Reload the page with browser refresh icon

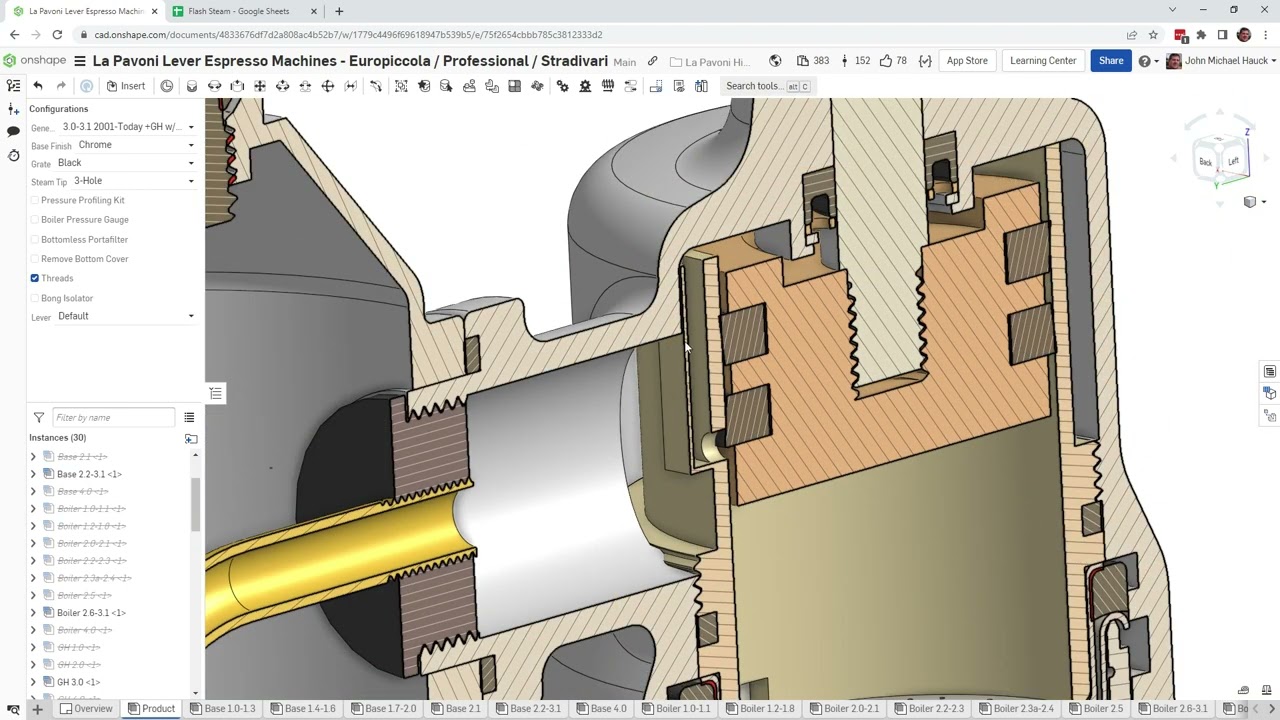point(57,35)
